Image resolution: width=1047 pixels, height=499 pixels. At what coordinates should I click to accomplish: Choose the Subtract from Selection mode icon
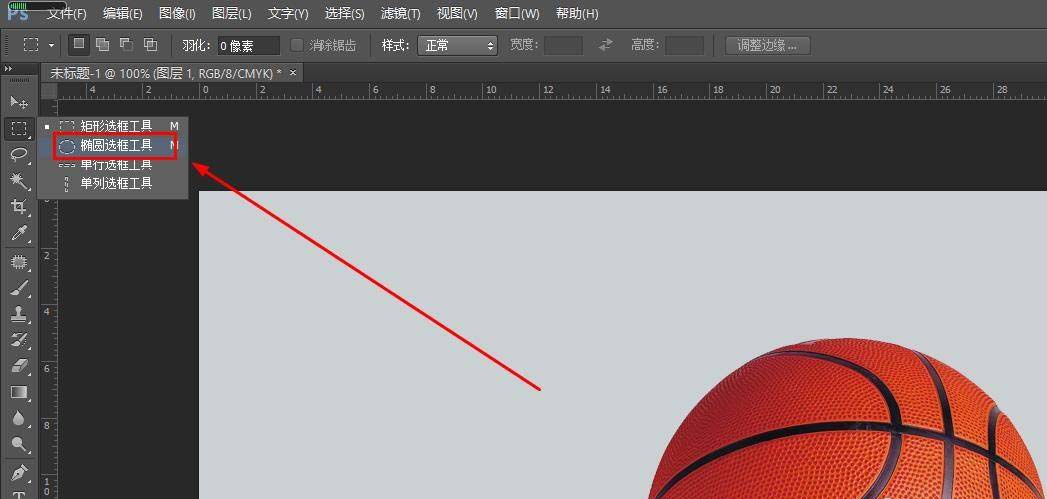tap(126, 45)
